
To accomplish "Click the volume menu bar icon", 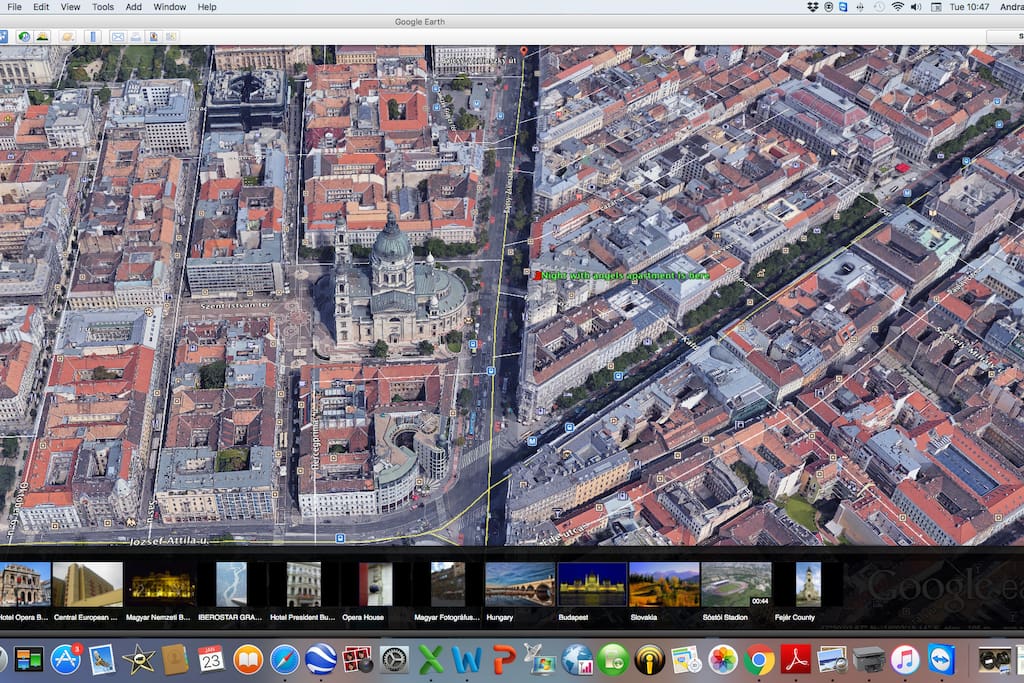I will tap(916, 7).
